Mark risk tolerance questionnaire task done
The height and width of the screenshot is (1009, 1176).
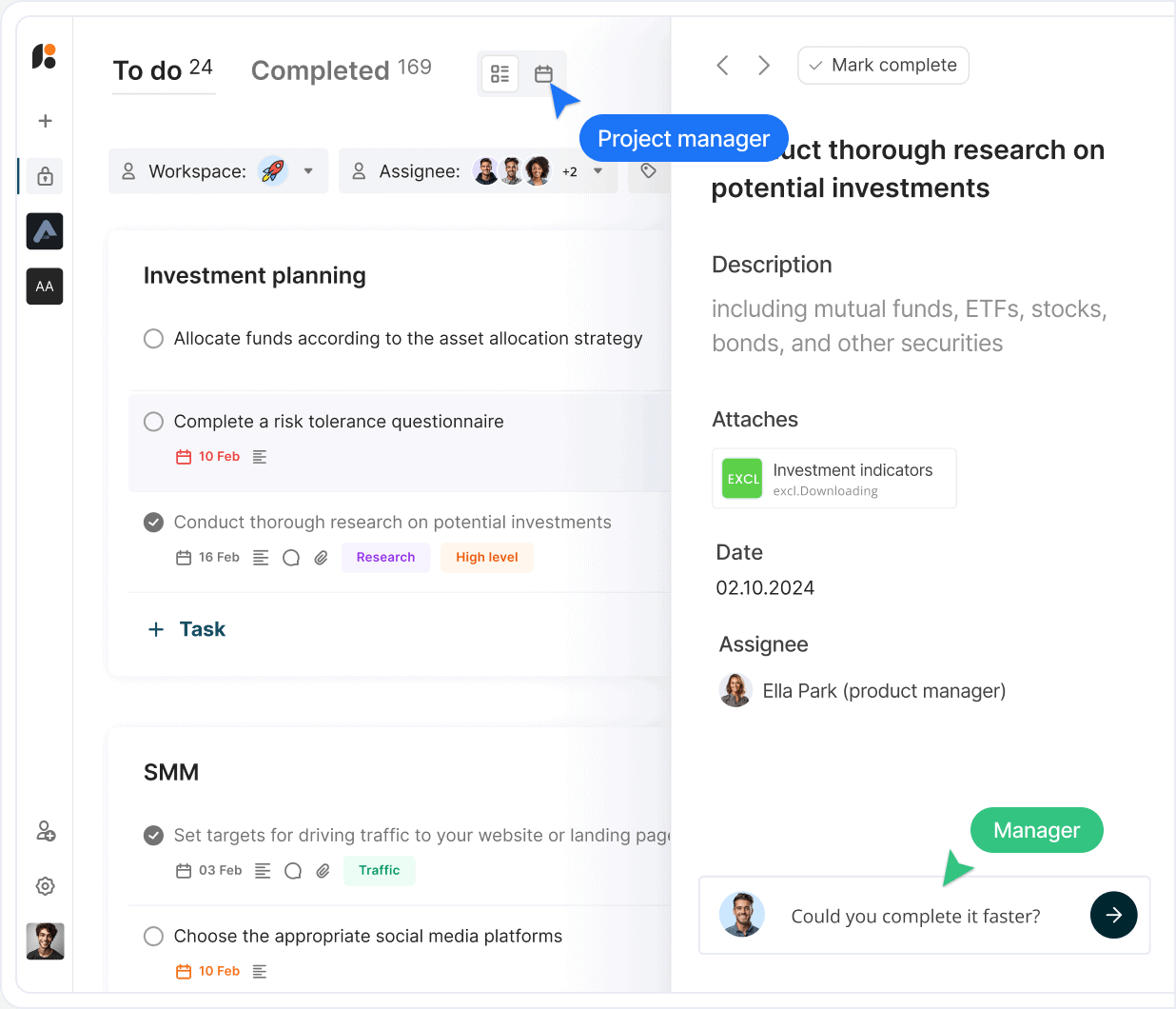(153, 422)
